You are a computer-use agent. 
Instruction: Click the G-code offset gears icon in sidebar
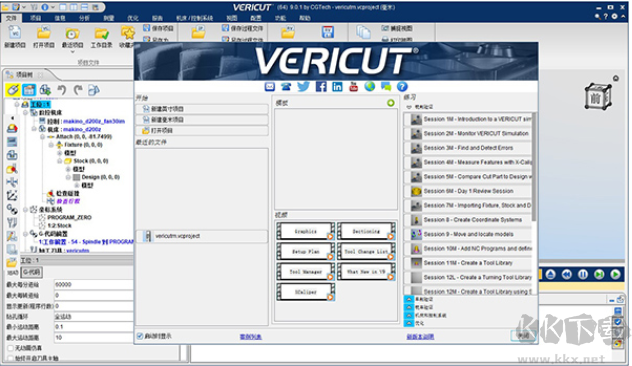tap(12, 209)
